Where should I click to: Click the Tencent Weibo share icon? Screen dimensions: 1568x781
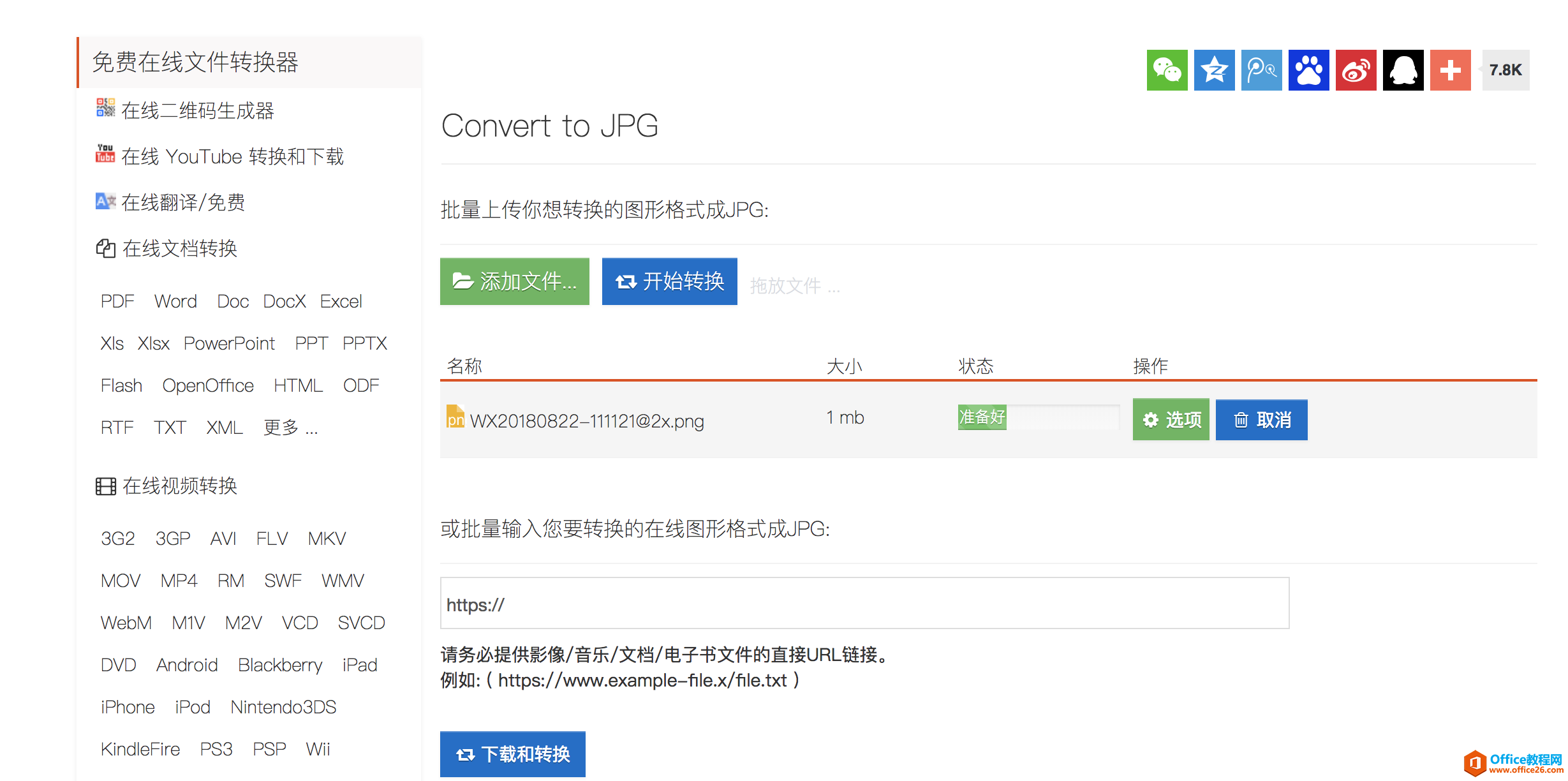pos(1261,70)
